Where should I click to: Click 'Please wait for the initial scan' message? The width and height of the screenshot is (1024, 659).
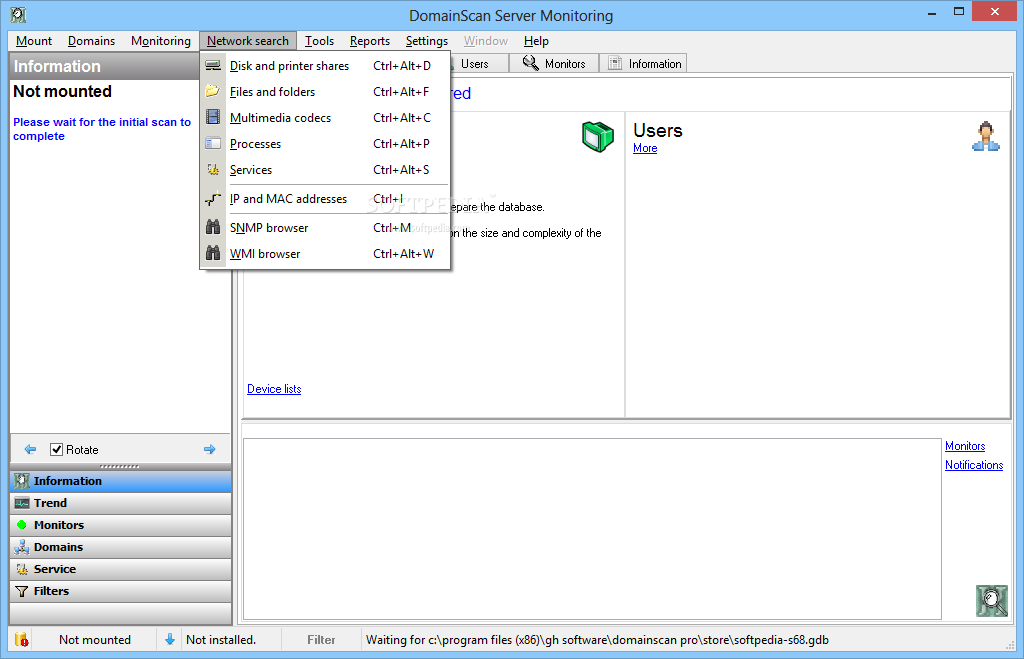[102, 129]
